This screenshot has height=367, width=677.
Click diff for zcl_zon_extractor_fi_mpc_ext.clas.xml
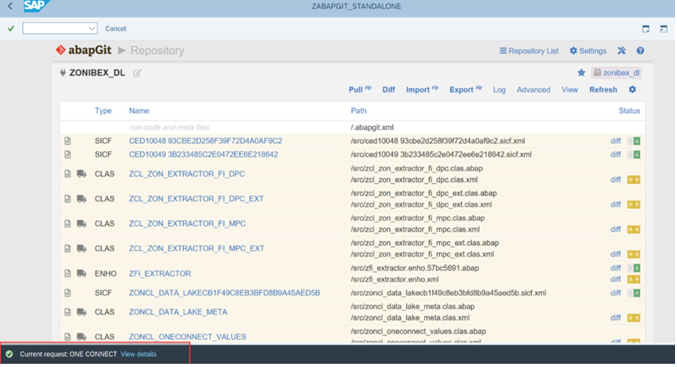coord(615,254)
